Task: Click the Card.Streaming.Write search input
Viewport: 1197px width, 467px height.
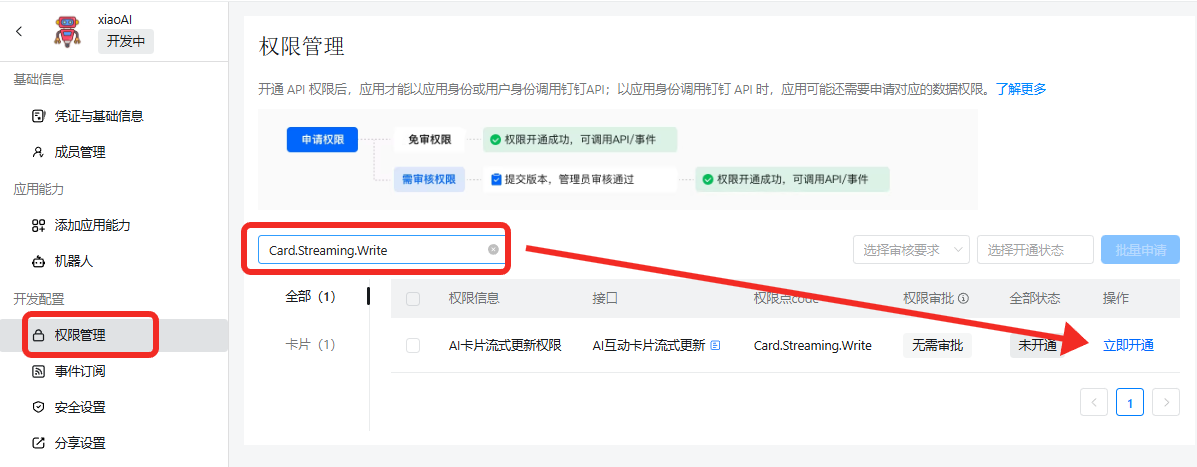Action: click(370, 250)
